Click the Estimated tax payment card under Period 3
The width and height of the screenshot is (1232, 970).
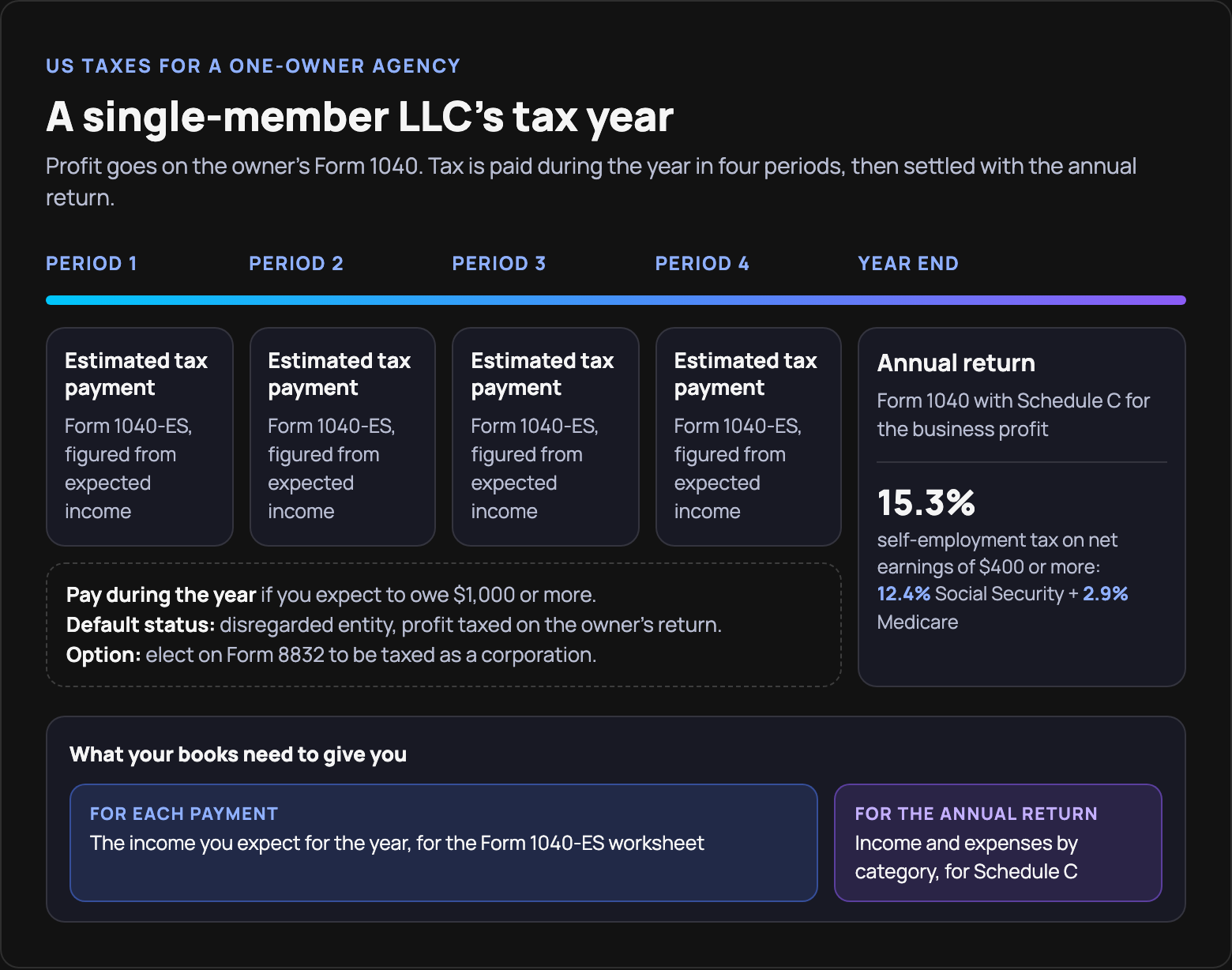(x=546, y=437)
